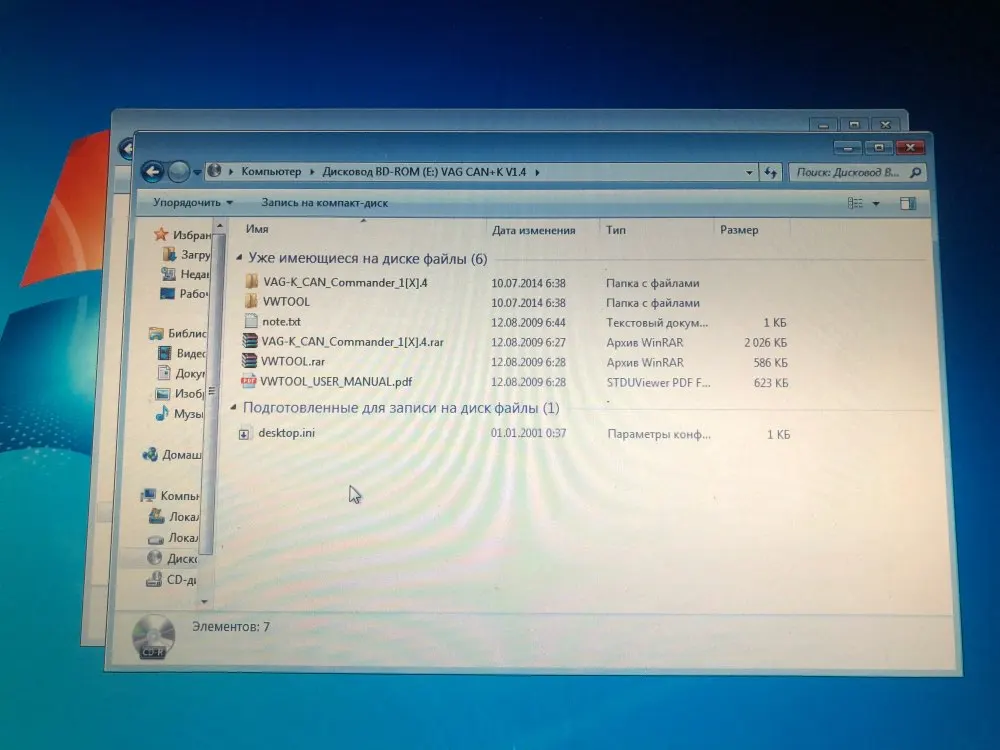Click the Компьютер icon in sidebar
This screenshot has width=1000, height=750.
click(149, 495)
